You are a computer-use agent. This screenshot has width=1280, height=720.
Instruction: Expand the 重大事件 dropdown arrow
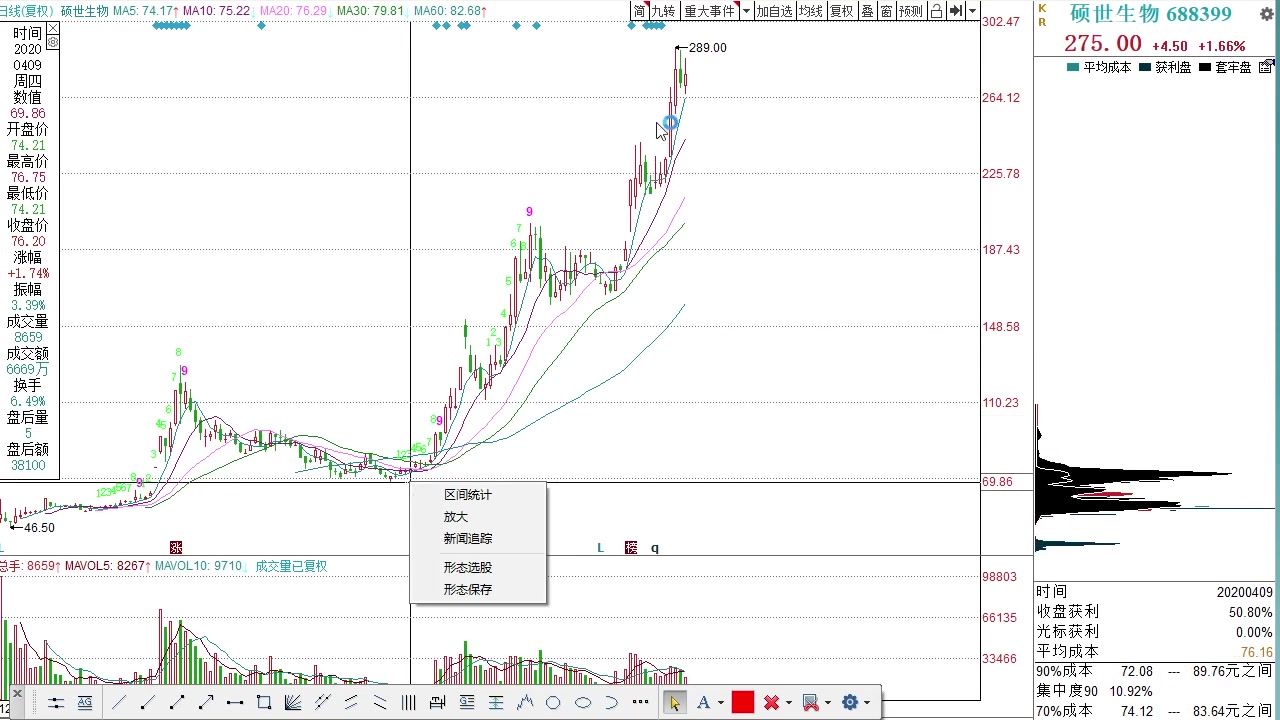pyautogui.click(x=746, y=11)
